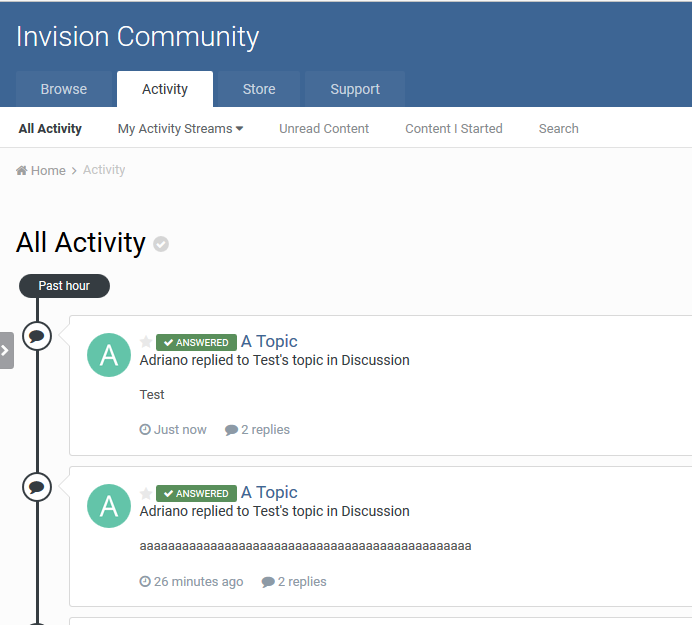Click the Answered badge on the Just now entry
This screenshot has width=692, height=625.
(196, 343)
